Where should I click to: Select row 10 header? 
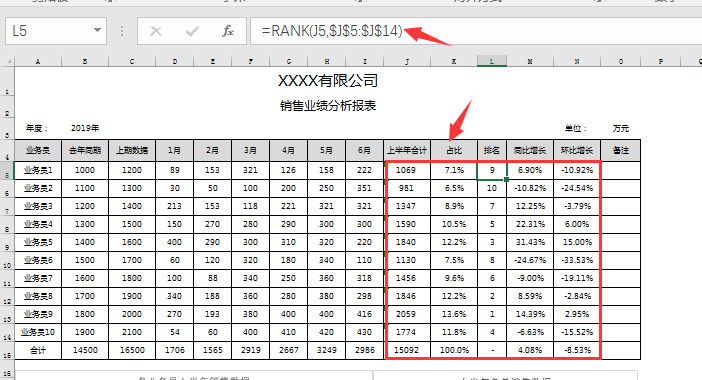(x=7, y=260)
